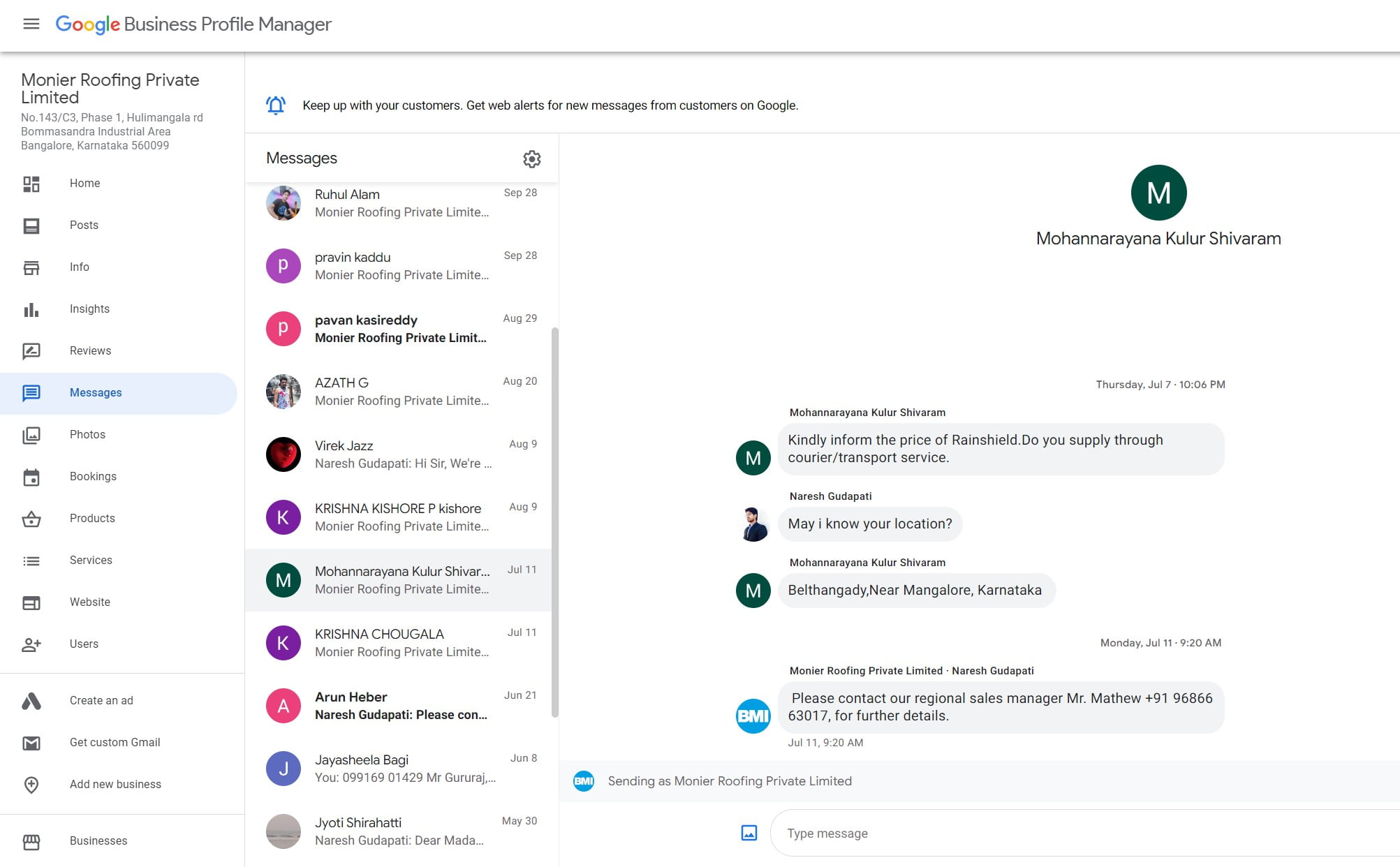Screen dimensions: 1400x867
Task: Click the BMI avatar beside the business reply
Action: pos(753,716)
